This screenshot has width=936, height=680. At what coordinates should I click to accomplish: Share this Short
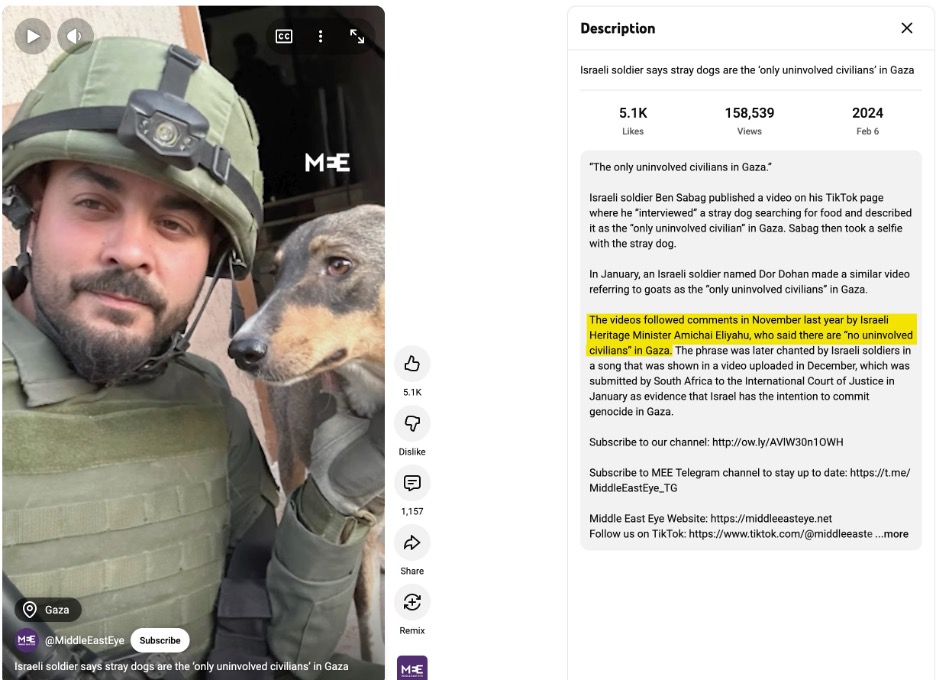coord(412,542)
